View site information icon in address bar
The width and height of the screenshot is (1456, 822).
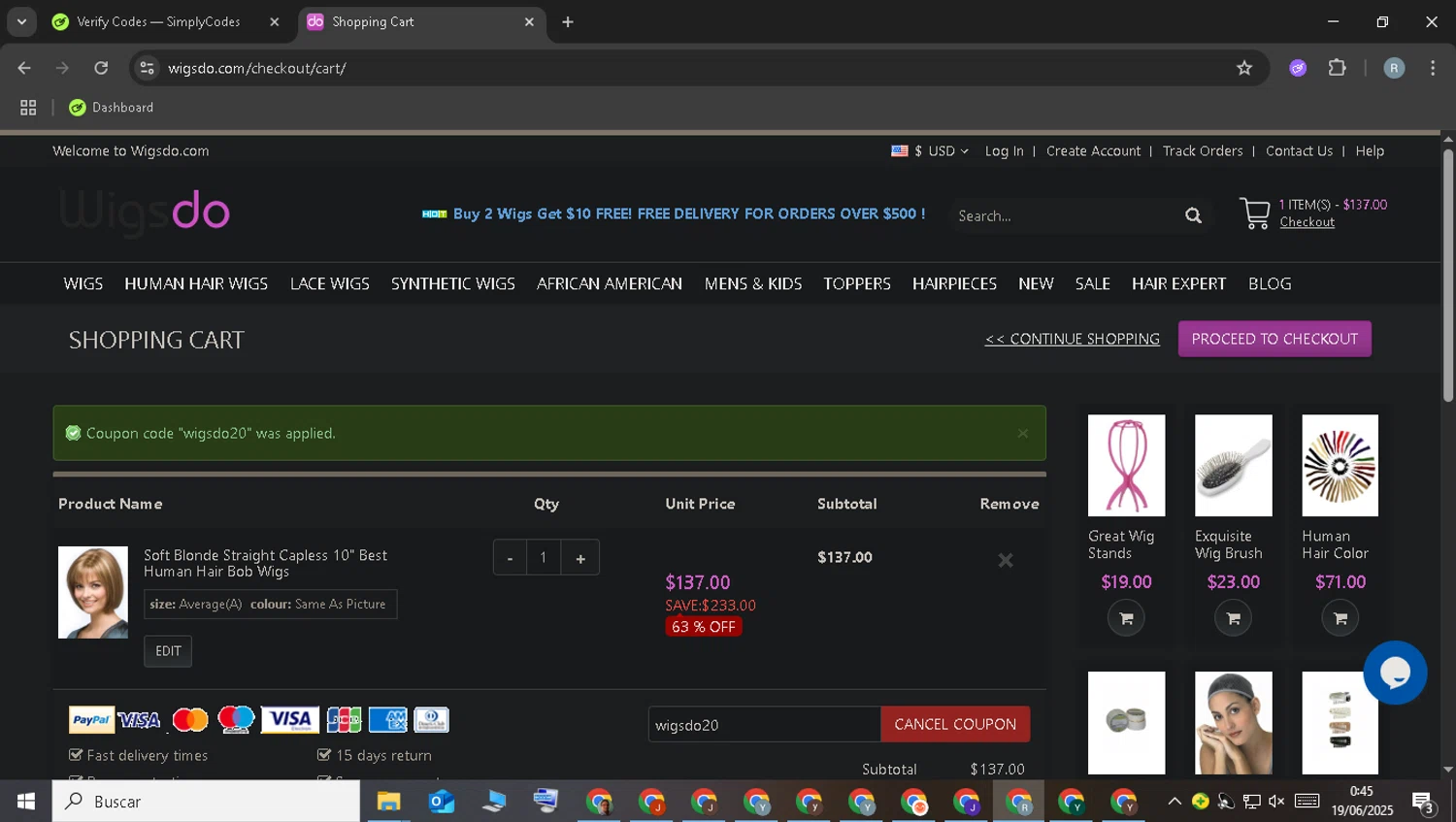pyautogui.click(x=147, y=68)
